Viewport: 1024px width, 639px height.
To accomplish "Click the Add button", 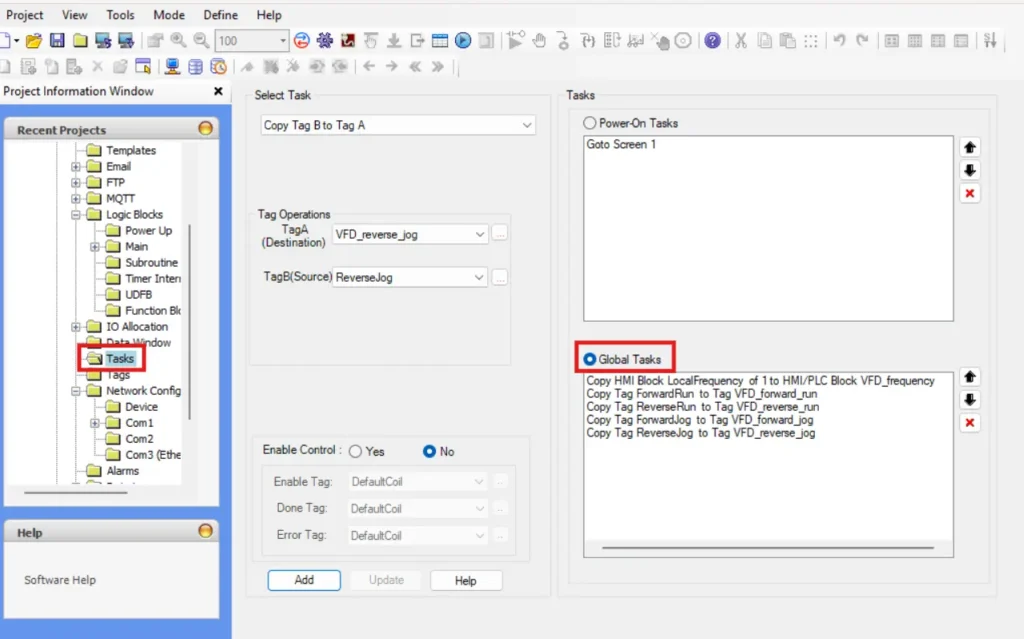I will click(x=304, y=580).
